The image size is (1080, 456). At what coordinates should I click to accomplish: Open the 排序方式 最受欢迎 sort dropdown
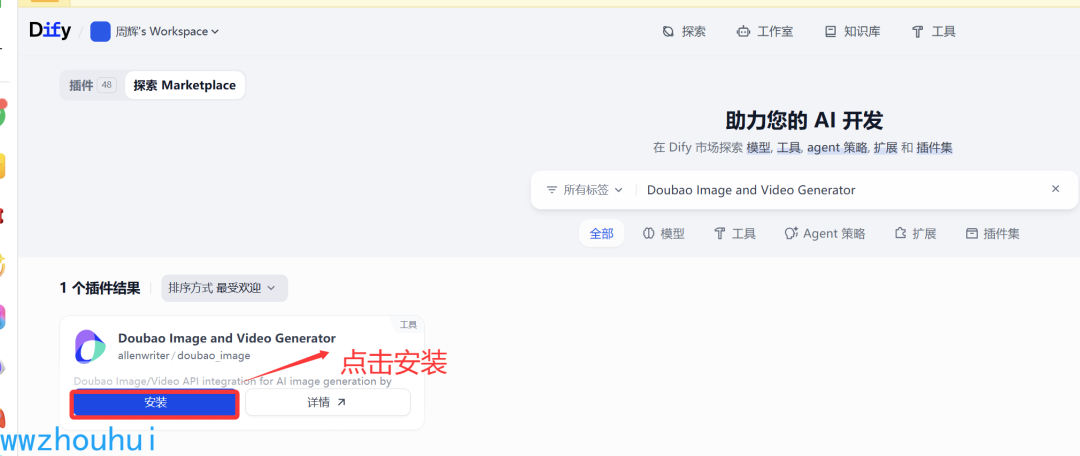[x=225, y=288]
